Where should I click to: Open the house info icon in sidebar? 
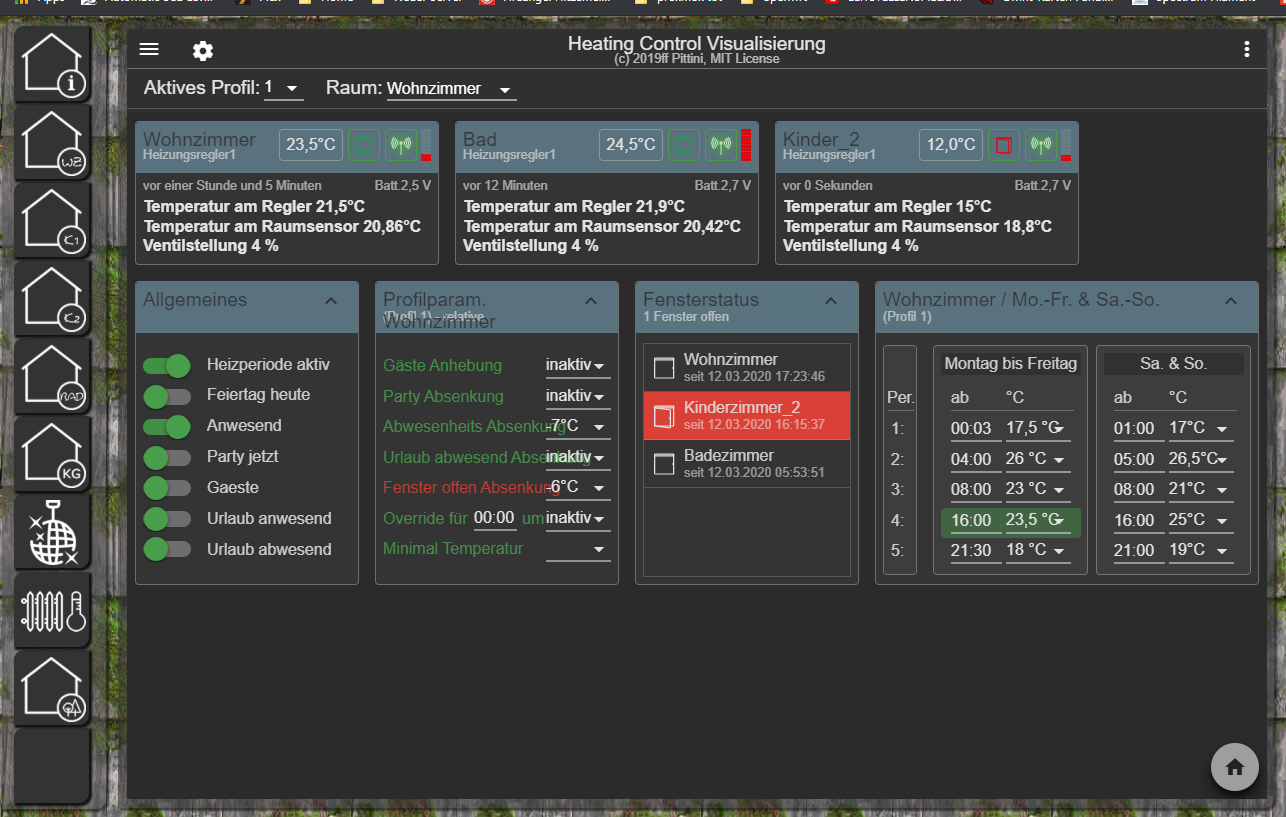pyautogui.click(x=53, y=66)
